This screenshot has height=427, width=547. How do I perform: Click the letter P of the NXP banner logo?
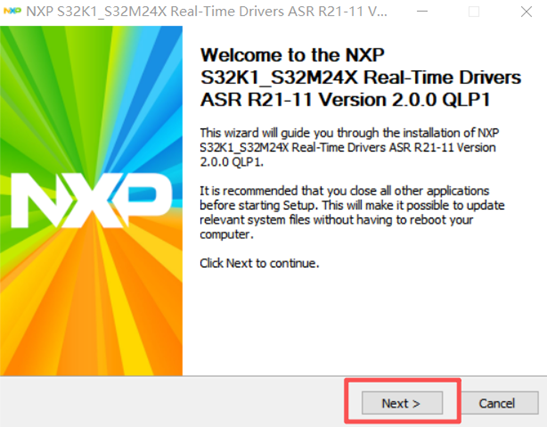(x=147, y=199)
